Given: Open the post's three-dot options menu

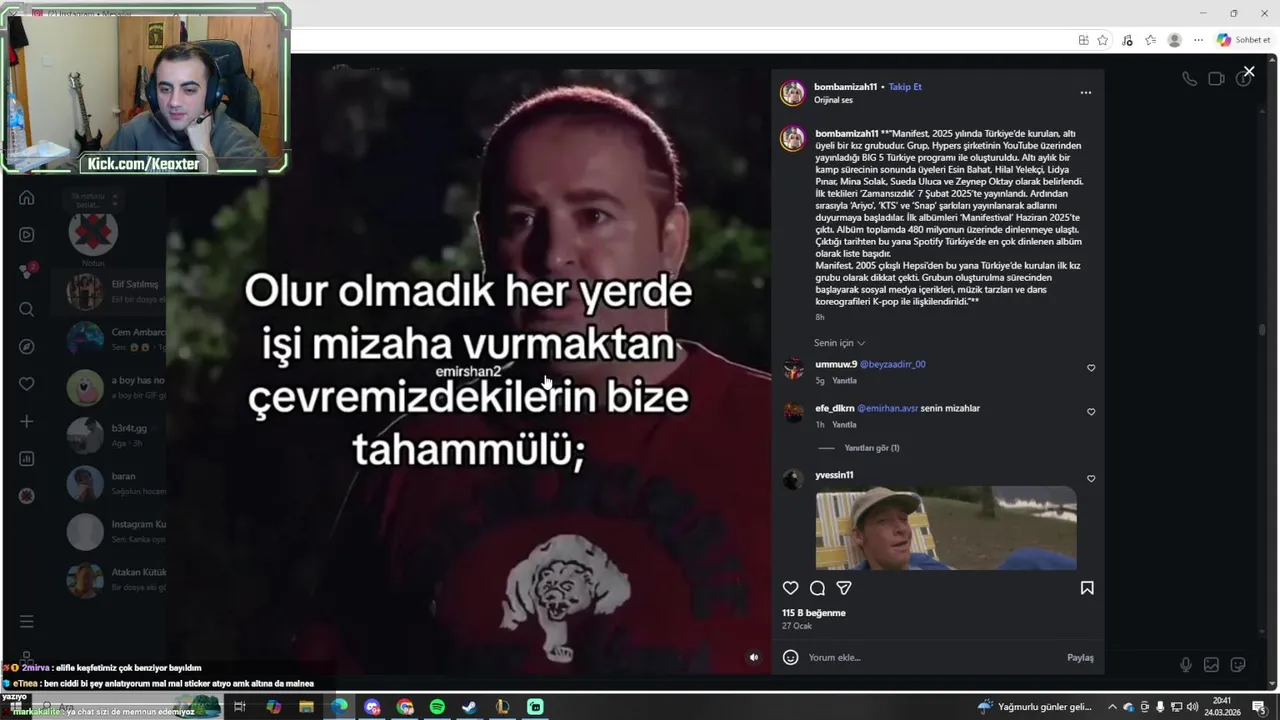Looking at the screenshot, I should click(1086, 93).
